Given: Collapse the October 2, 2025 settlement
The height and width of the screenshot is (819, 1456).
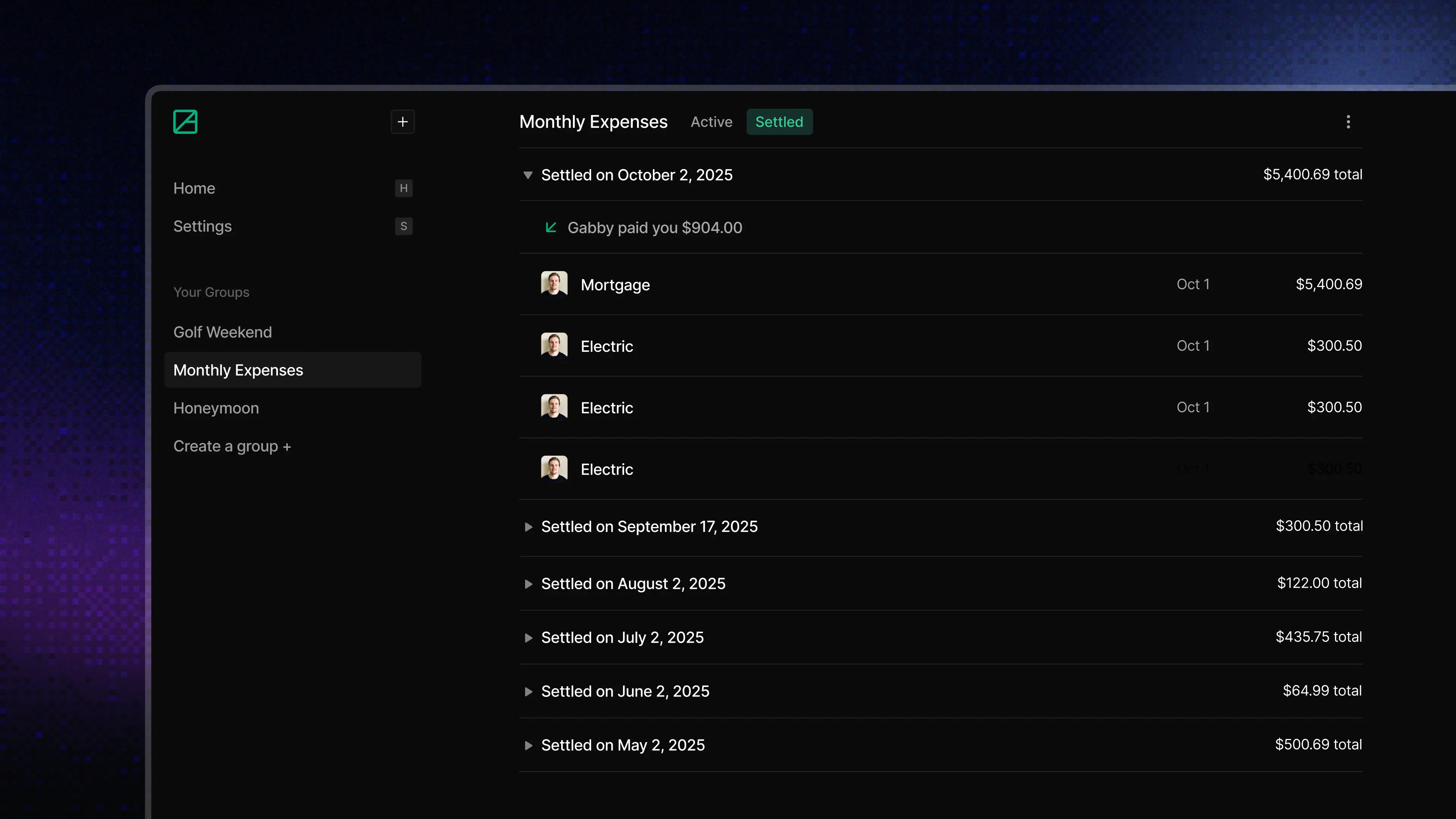Looking at the screenshot, I should (x=528, y=175).
